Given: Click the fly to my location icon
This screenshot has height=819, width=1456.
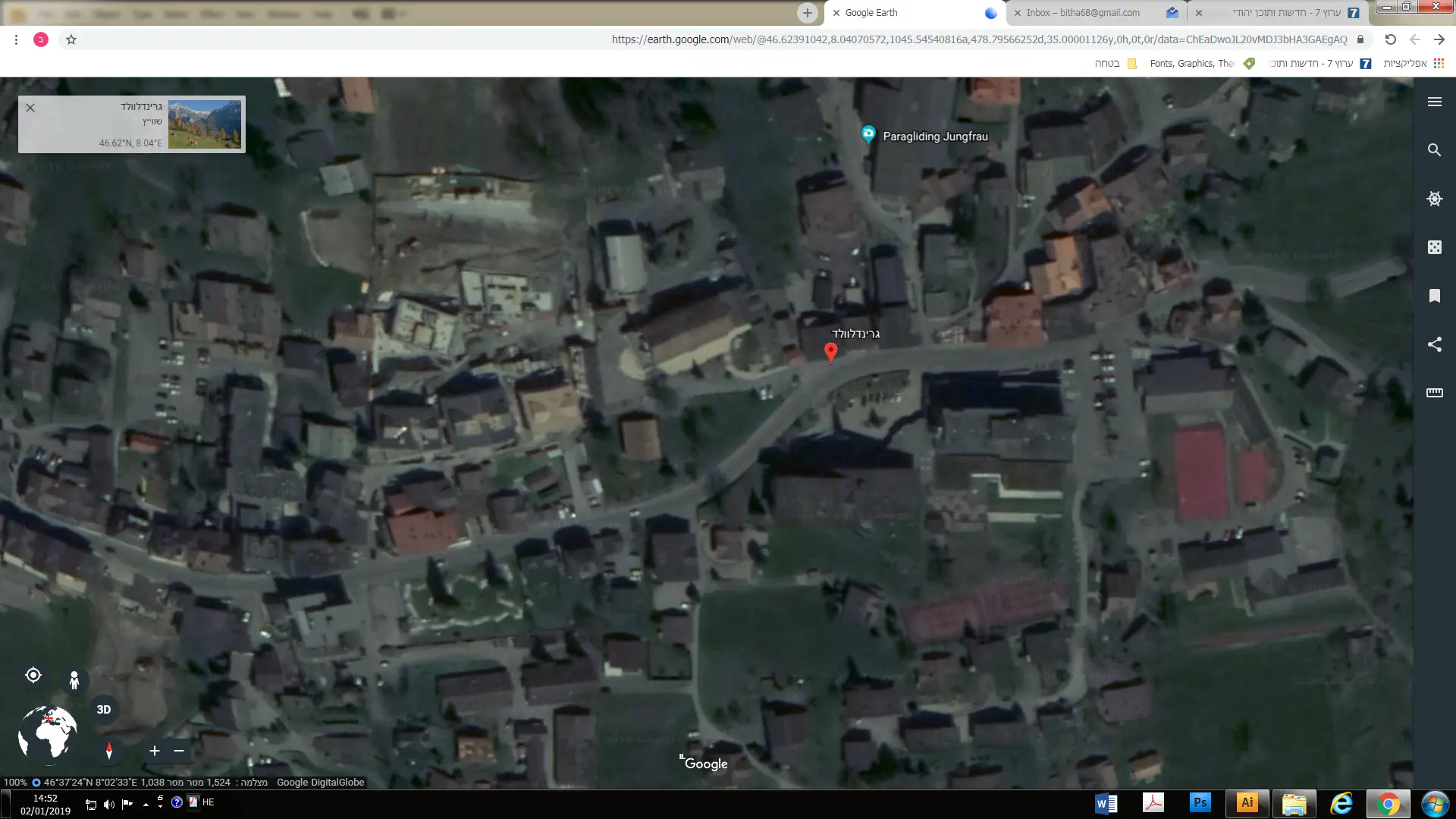Looking at the screenshot, I should 33,675.
